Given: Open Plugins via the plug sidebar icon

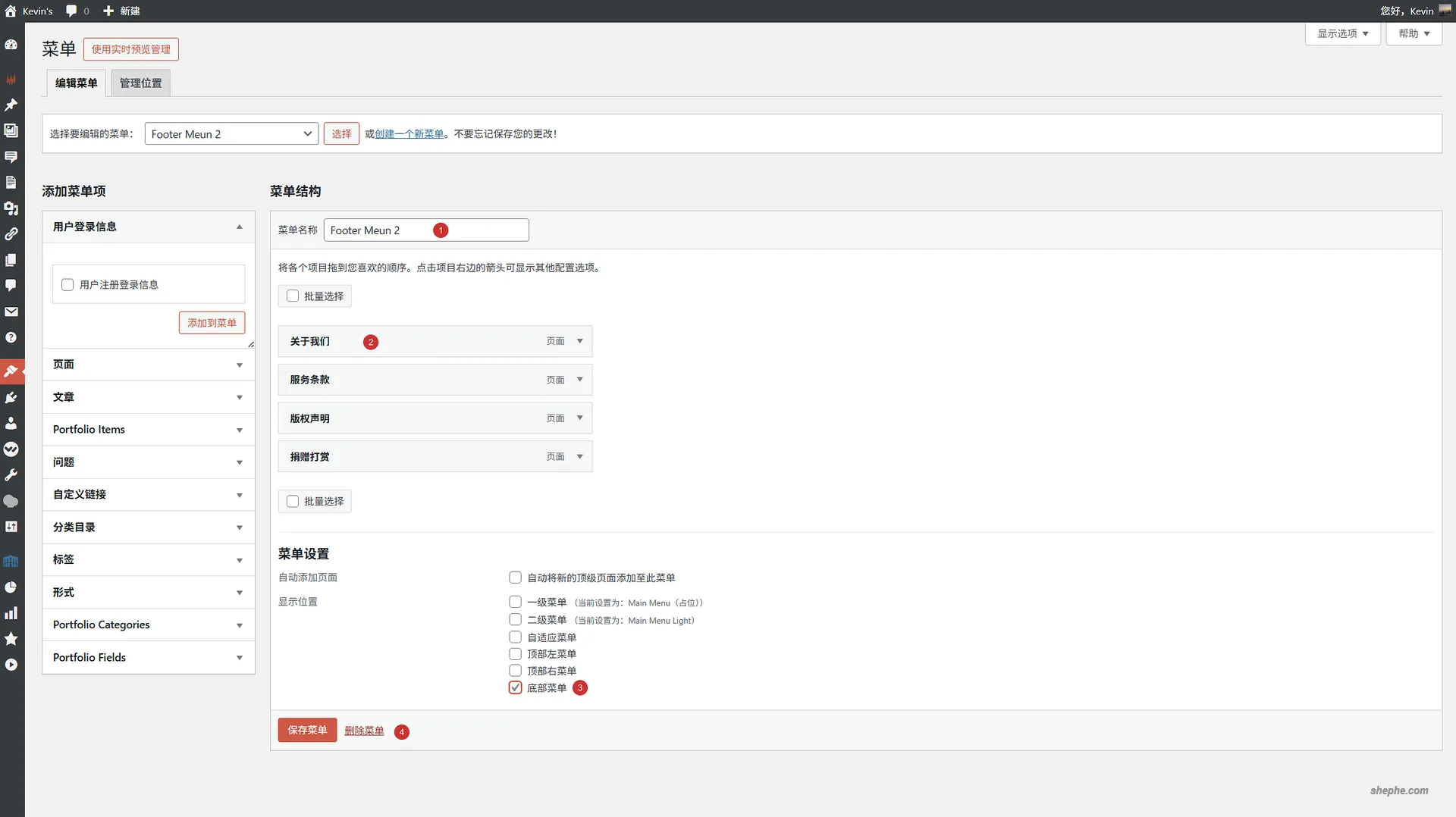Looking at the screenshot, I should 11,397.
